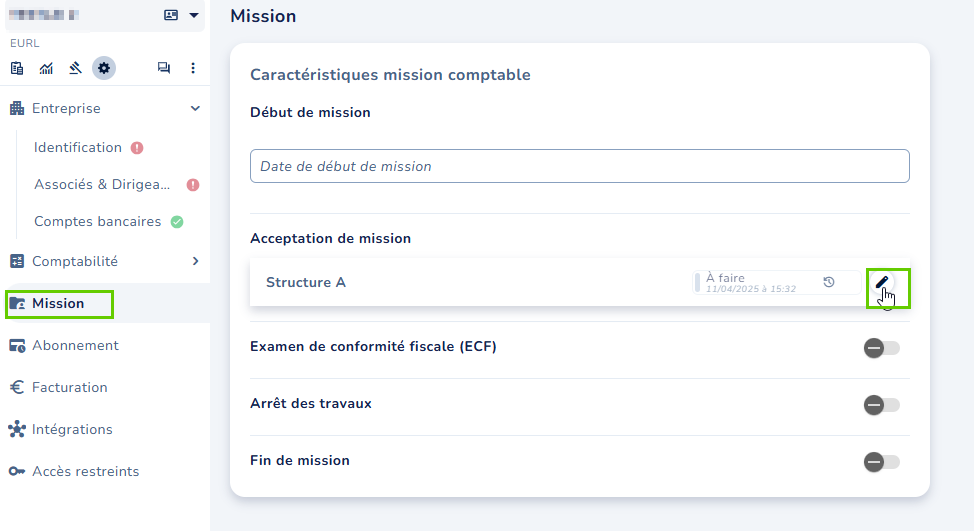Select the settings gear icon
Screen dimensions: 974x531
pyautogui.click(x=104, y=68)
